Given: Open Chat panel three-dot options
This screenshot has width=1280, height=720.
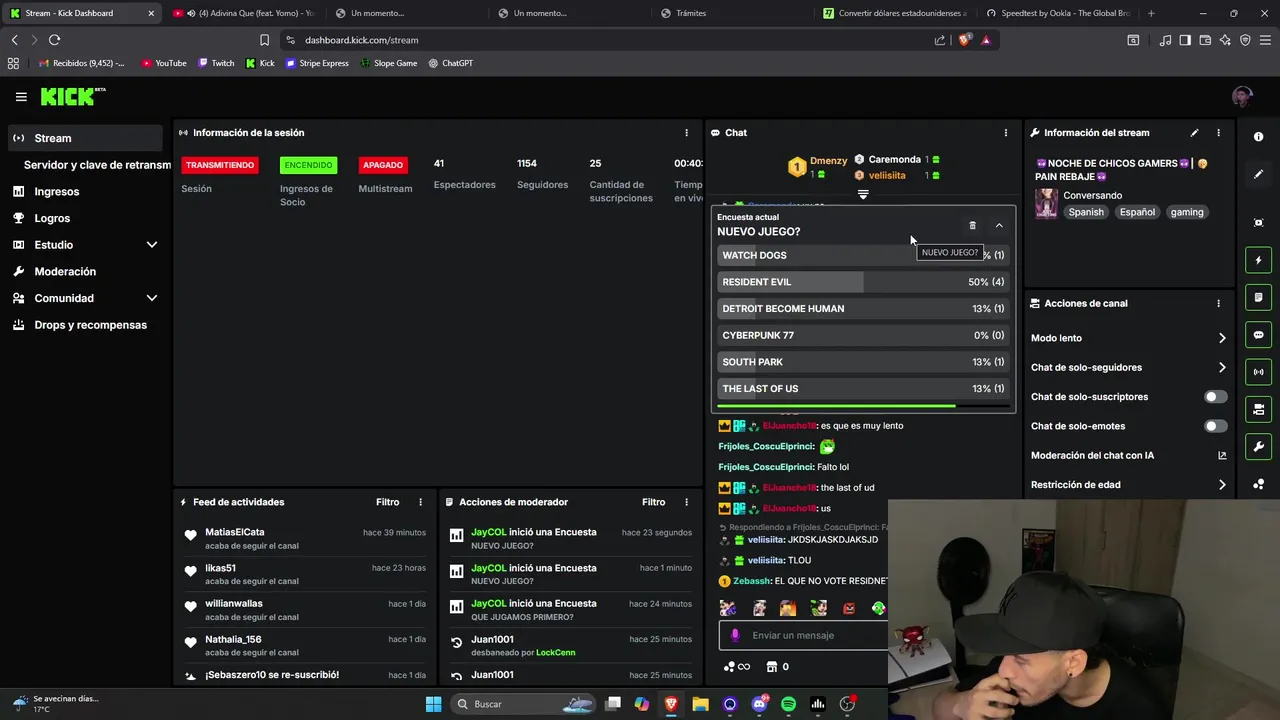Looking at the screenshot, I should point(1005,133).
